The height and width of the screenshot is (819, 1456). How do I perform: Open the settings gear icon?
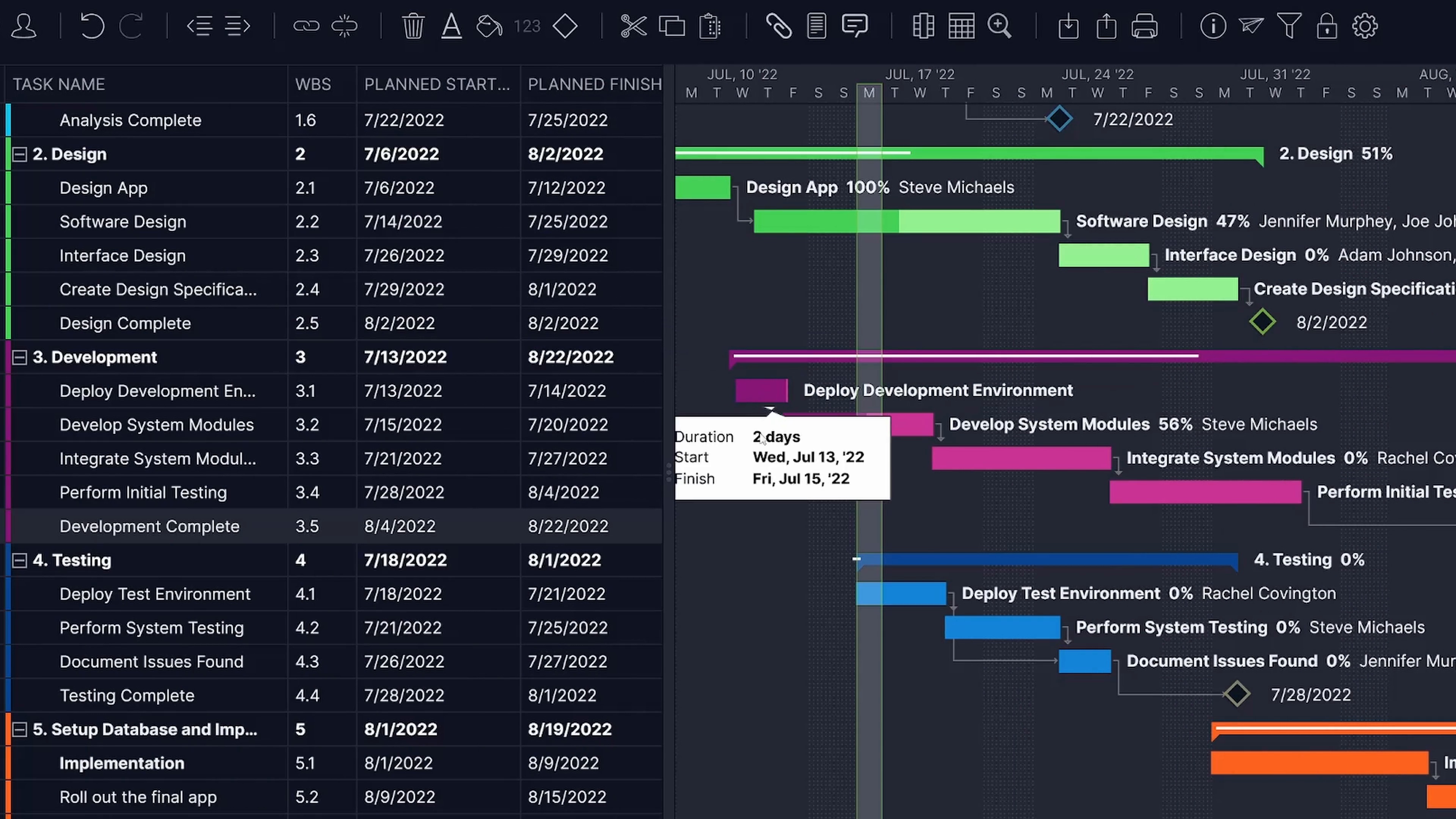click(1365, 26)
